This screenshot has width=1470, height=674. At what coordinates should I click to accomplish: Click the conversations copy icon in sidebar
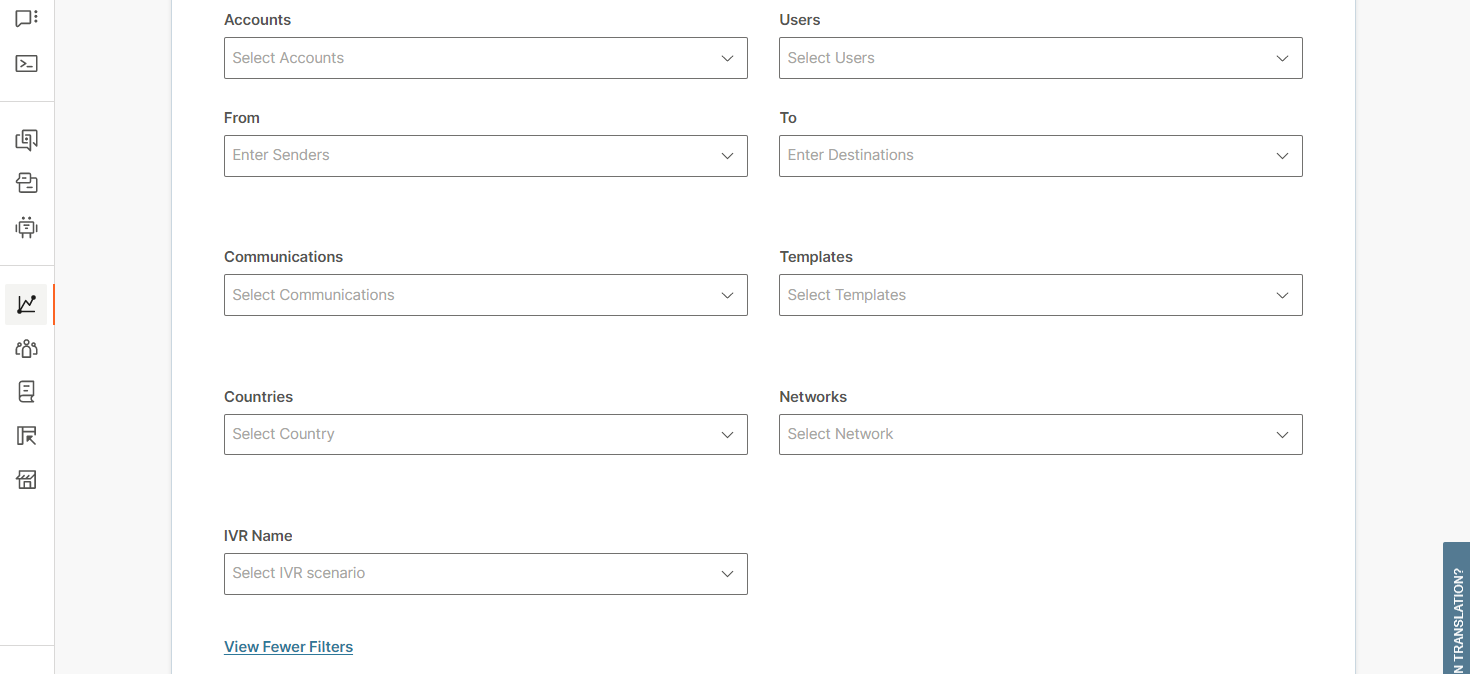(x=27, y=140)
